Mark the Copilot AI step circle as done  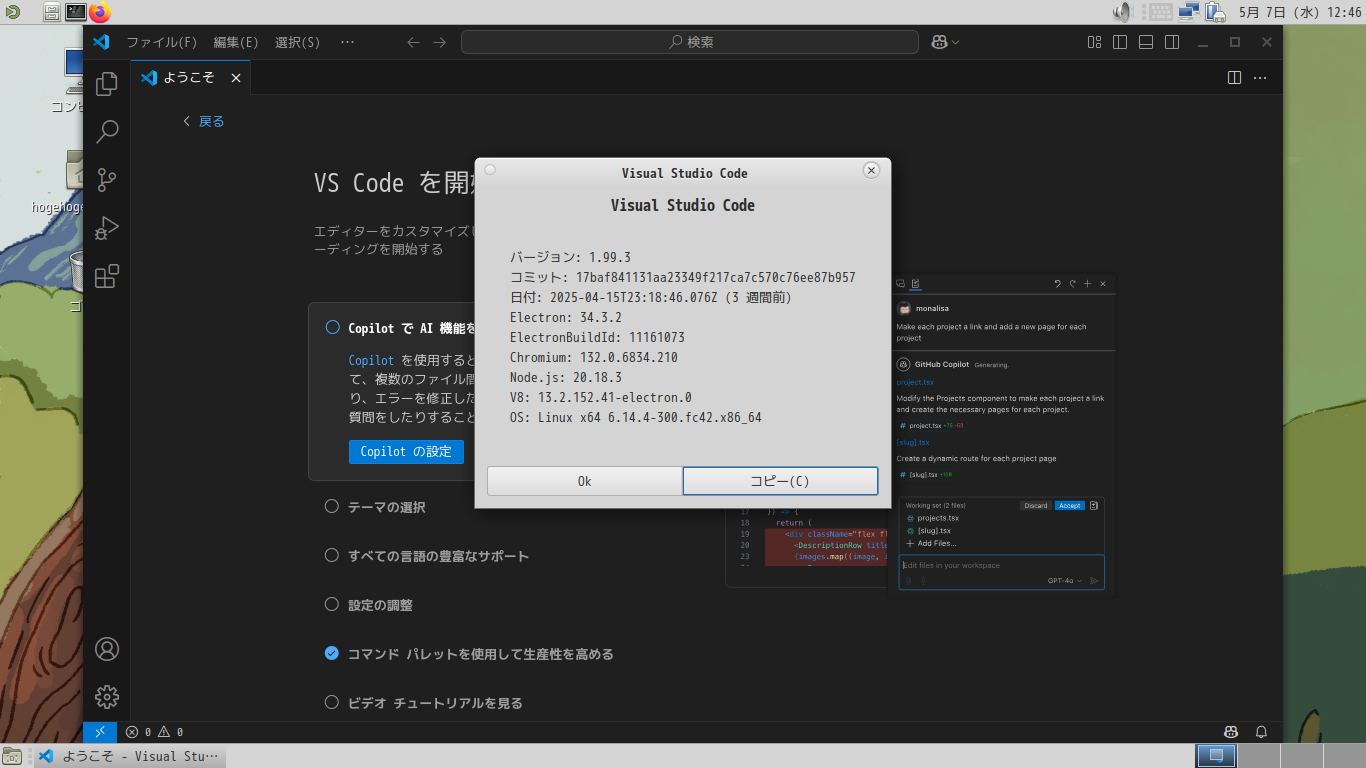[332, 327]
